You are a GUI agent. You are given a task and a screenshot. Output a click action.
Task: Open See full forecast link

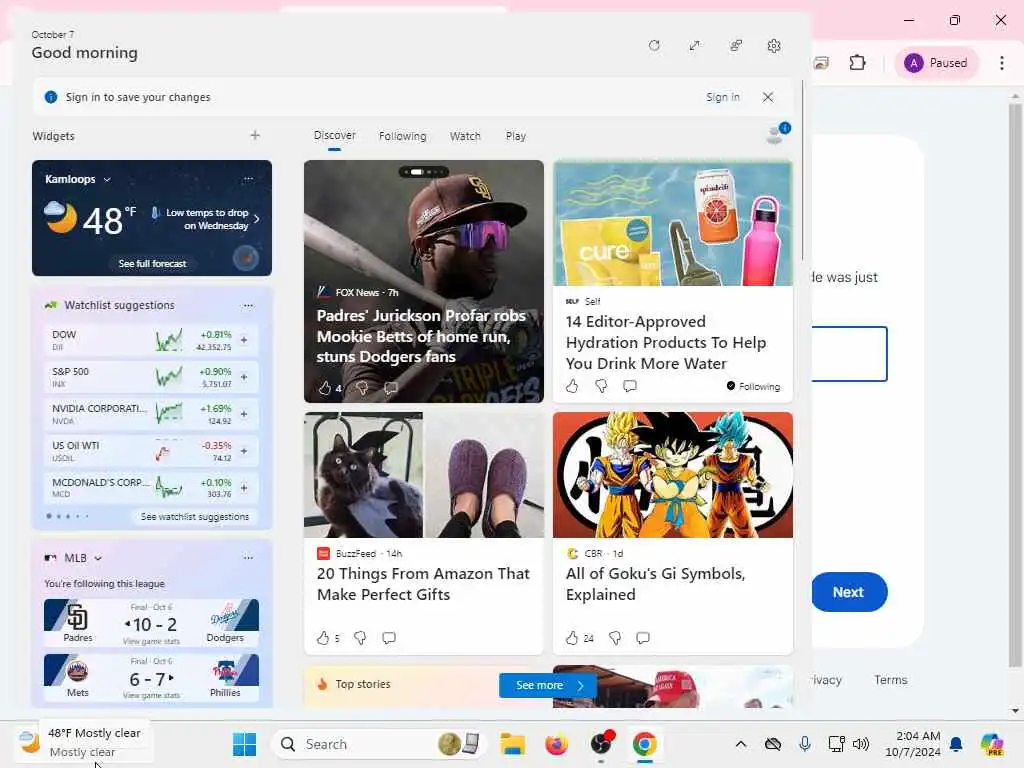[152, 263]
